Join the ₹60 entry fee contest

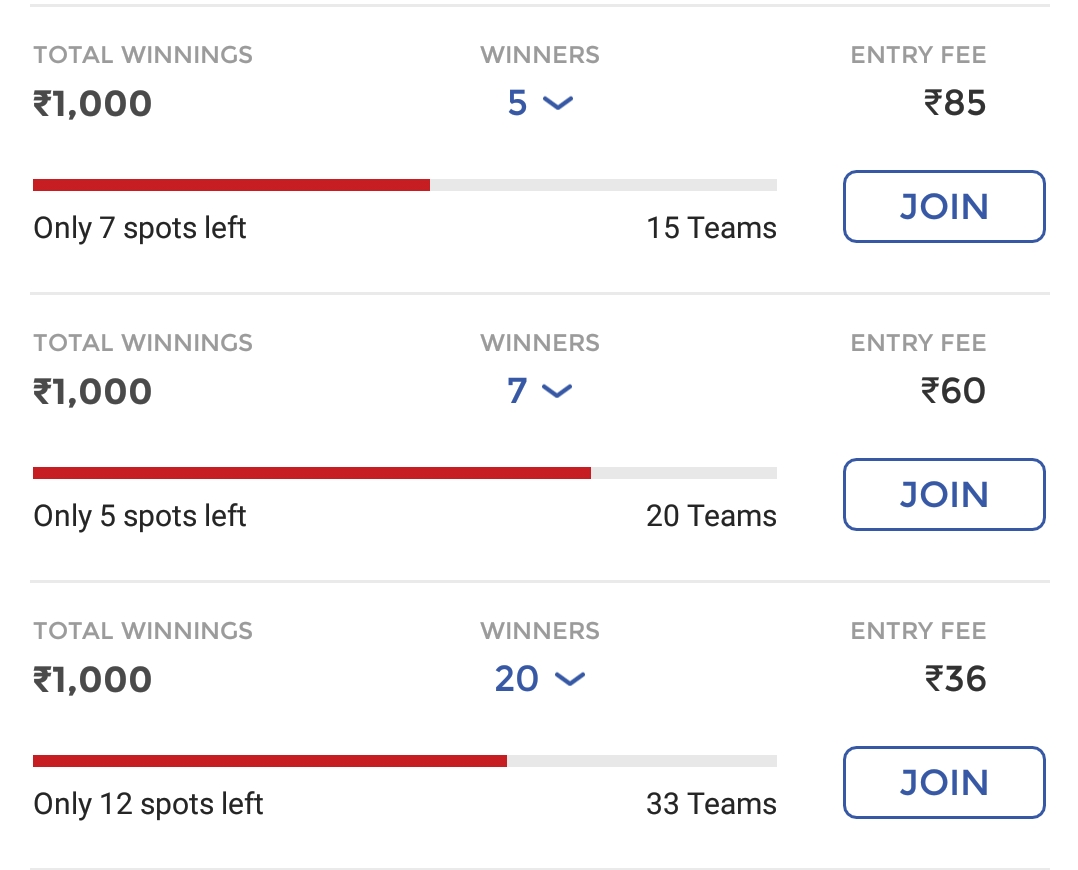[x=944, y=495]
